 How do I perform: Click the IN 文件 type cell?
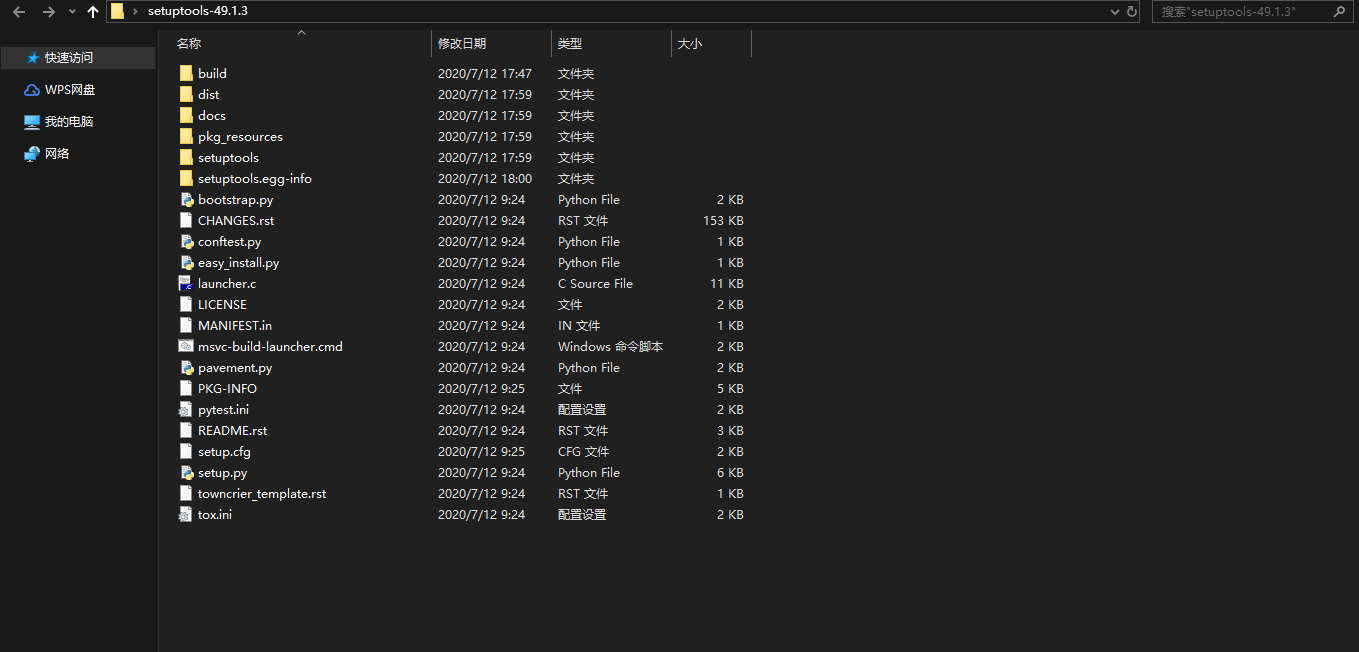579,325
